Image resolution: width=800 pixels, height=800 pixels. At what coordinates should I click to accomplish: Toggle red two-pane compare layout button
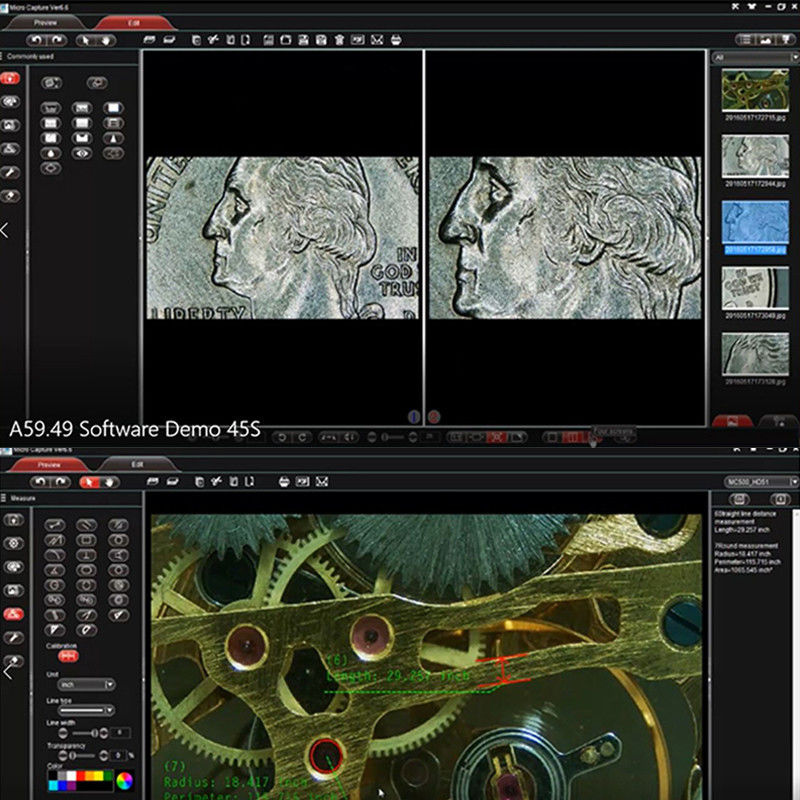(571, 437)
